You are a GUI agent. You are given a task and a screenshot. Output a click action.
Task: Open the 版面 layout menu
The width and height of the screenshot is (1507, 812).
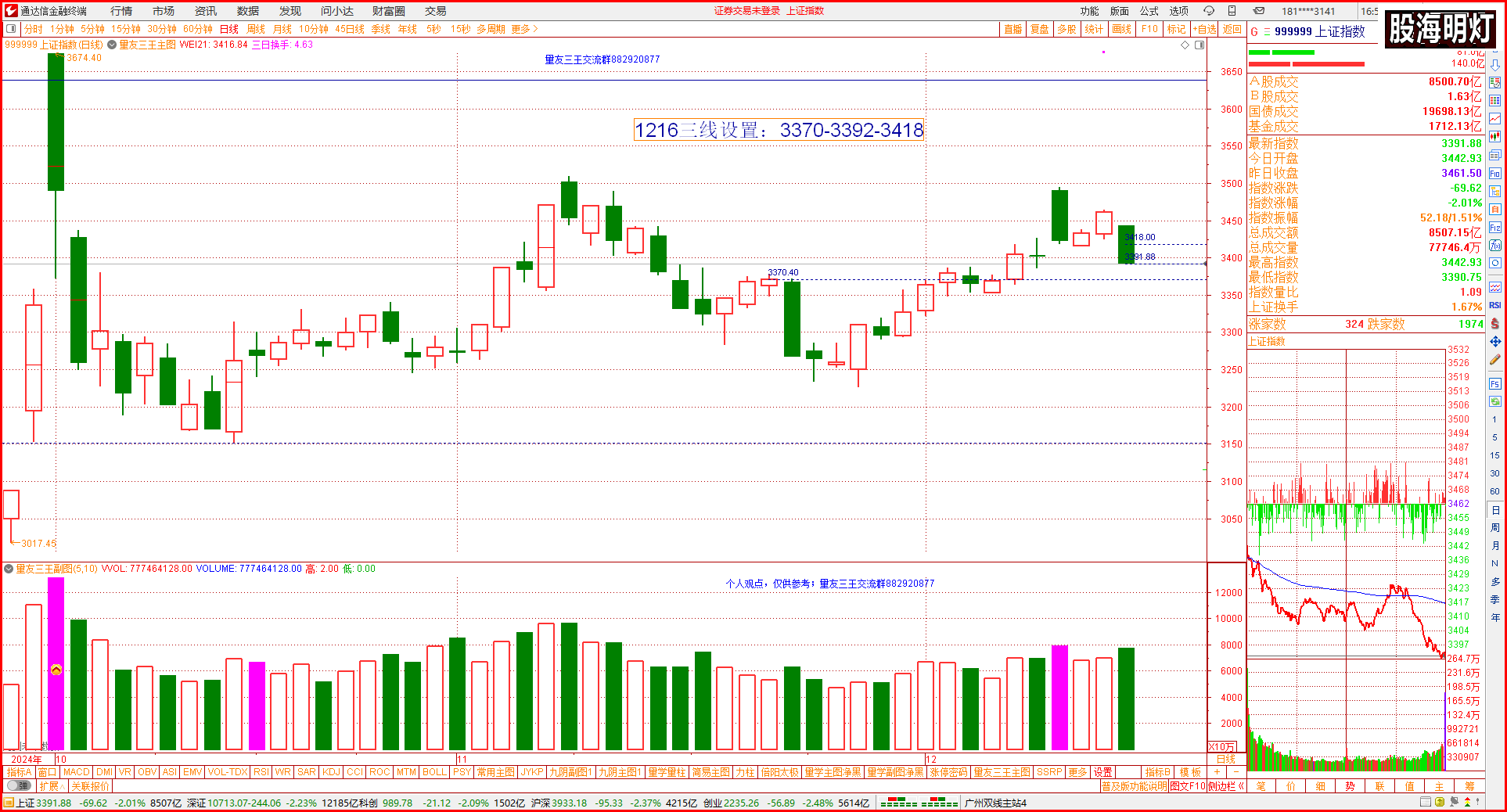click(1120, 11)
